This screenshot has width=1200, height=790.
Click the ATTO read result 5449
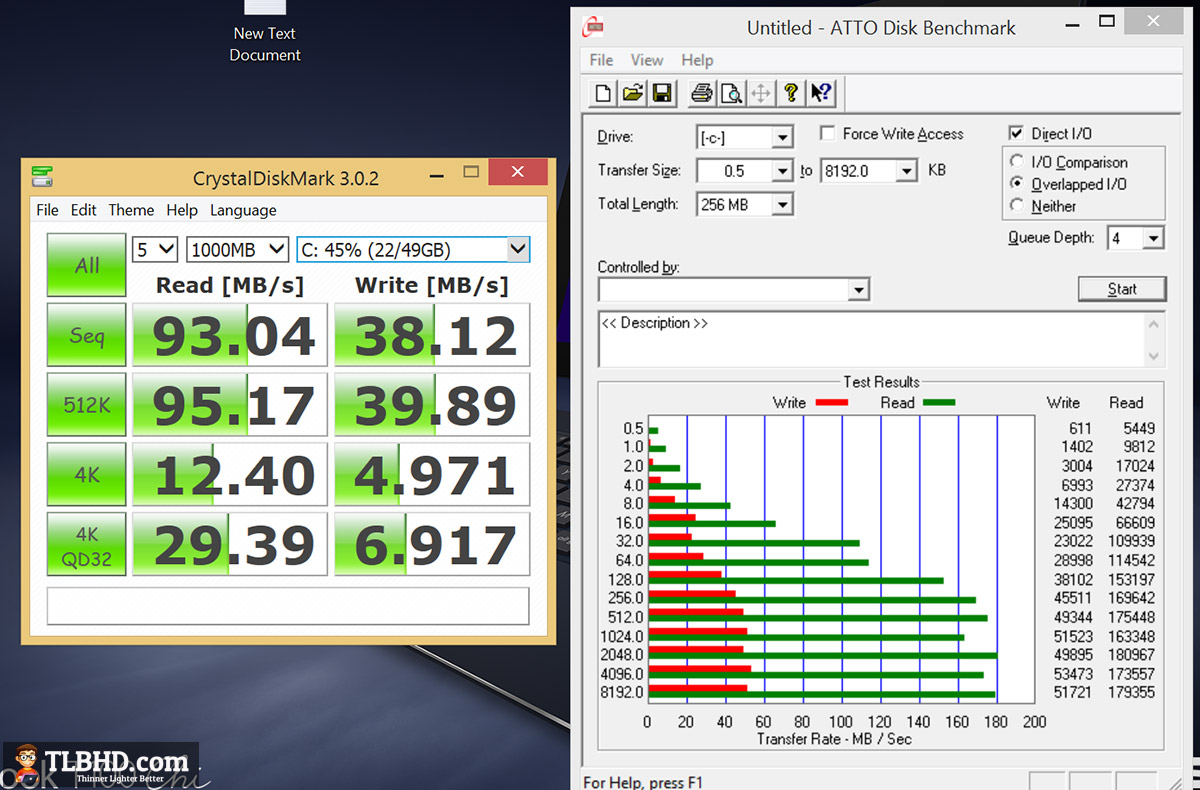tap(1138, 428)
